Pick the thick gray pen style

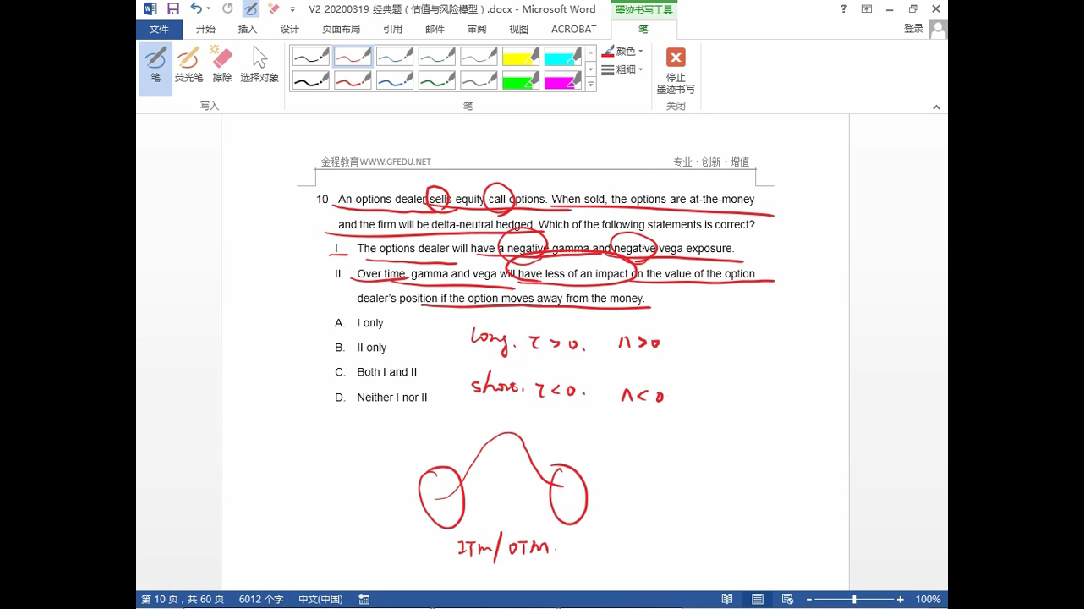click(479, 81)
